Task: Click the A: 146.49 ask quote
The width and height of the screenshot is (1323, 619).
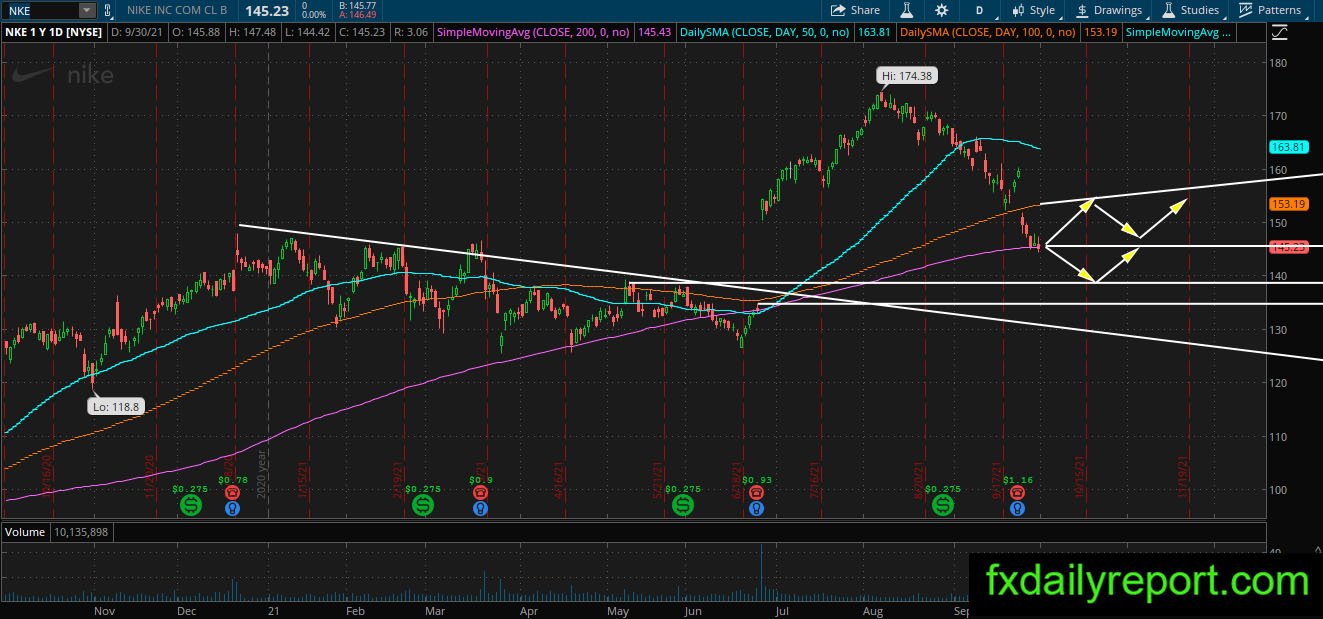Action: (359, 15)
